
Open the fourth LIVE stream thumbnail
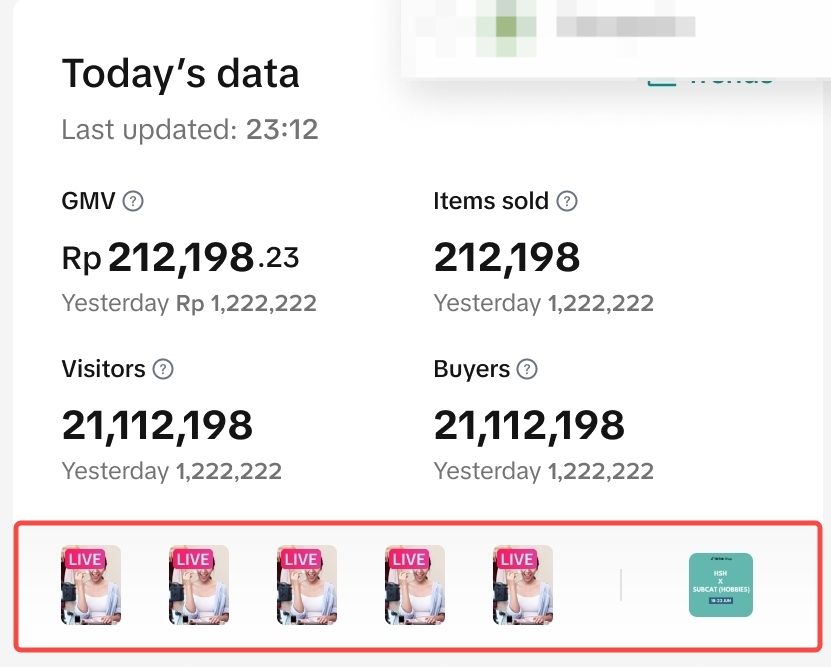click(x=415, y=585)
